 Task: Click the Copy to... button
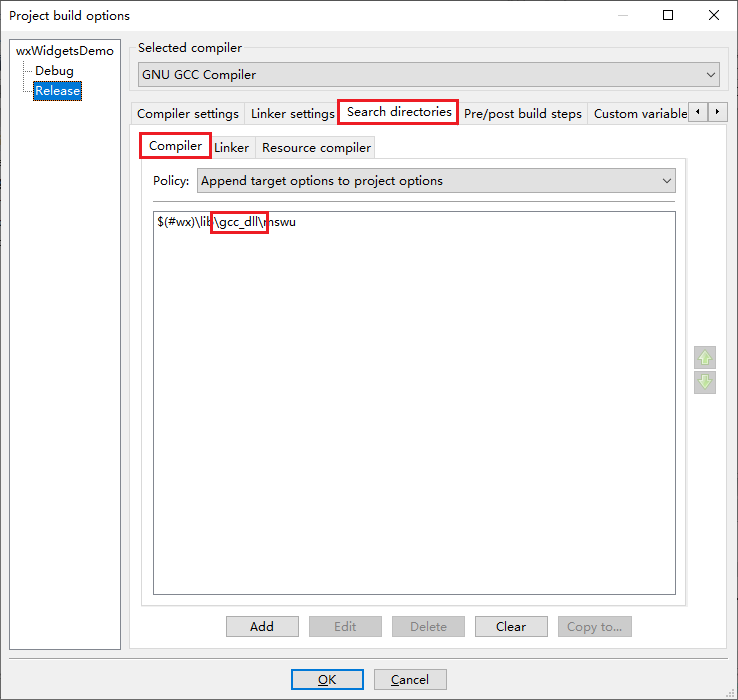point(594,627)
